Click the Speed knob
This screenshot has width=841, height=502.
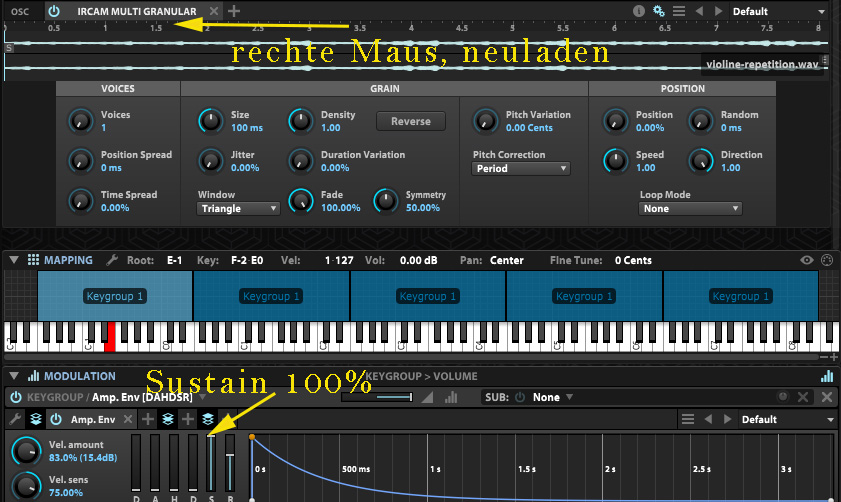point(615,161)
